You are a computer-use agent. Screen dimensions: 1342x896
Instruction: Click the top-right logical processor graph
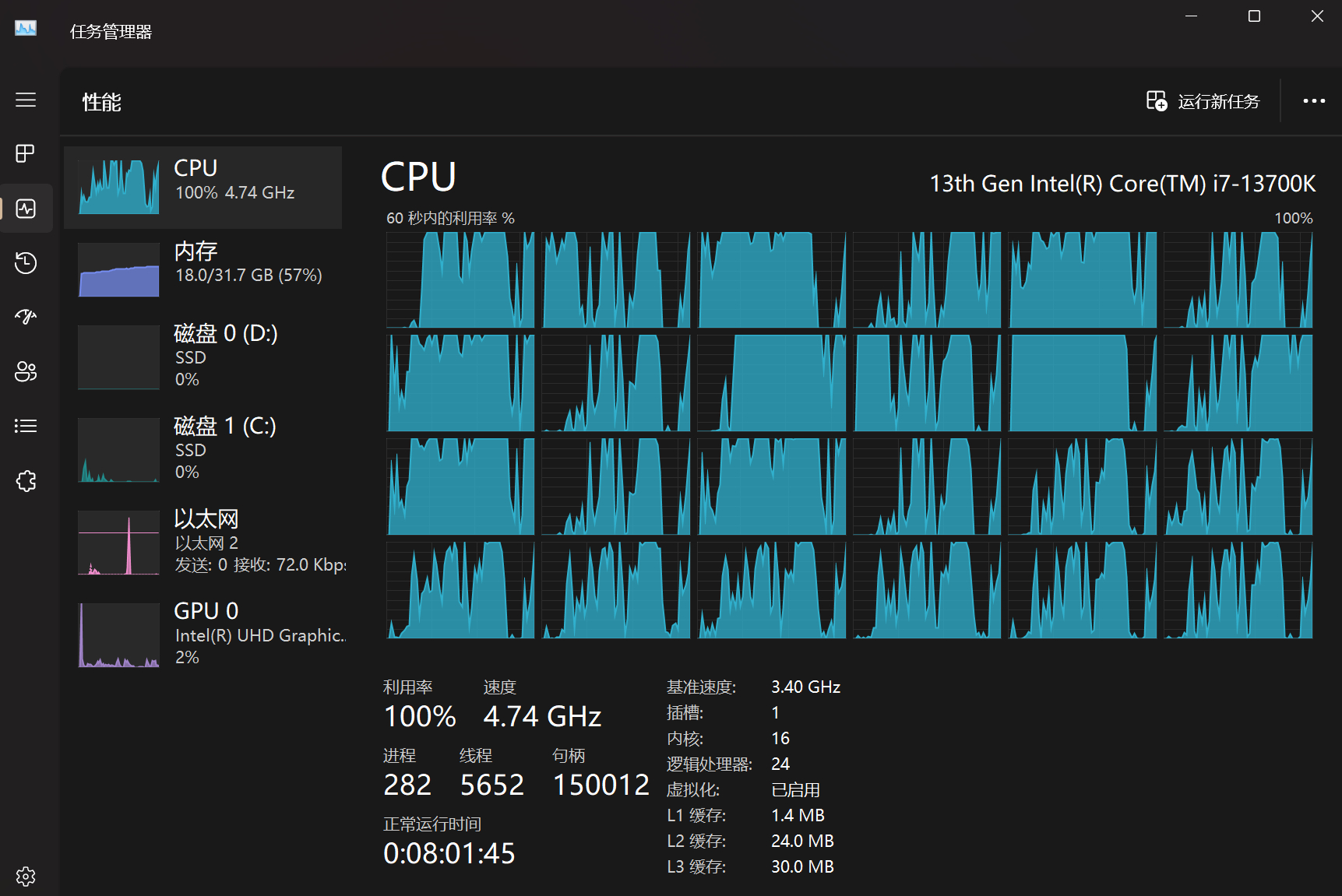click(x=1238, y=279)
